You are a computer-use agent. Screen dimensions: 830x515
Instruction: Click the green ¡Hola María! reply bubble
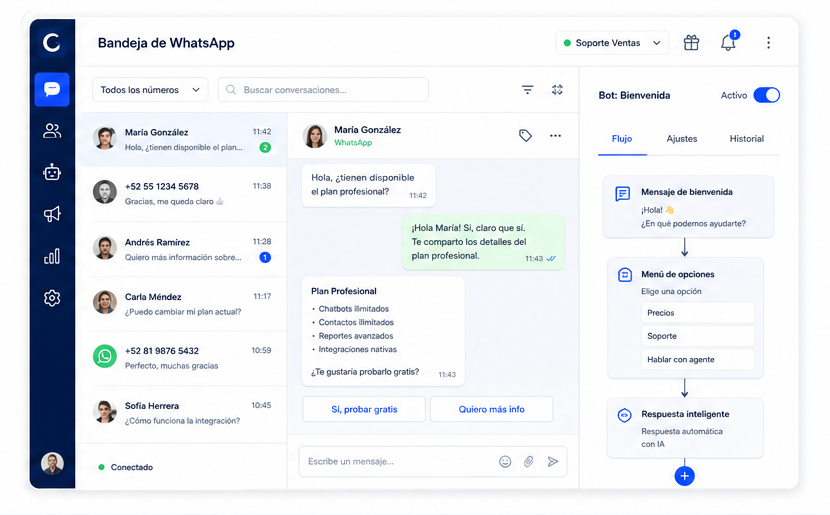[x=483, y=242]
